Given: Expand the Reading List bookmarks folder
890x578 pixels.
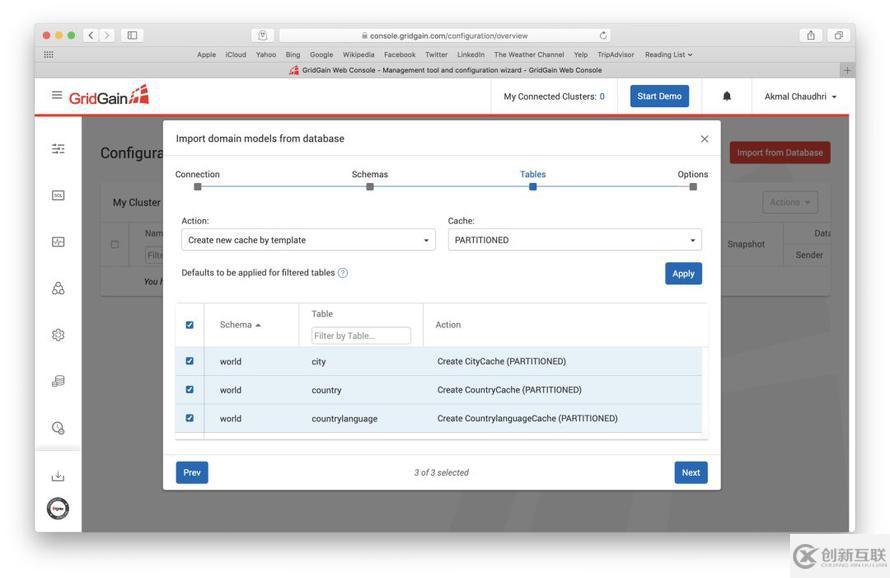Looking at the screenshot, I should coord(669,55).
